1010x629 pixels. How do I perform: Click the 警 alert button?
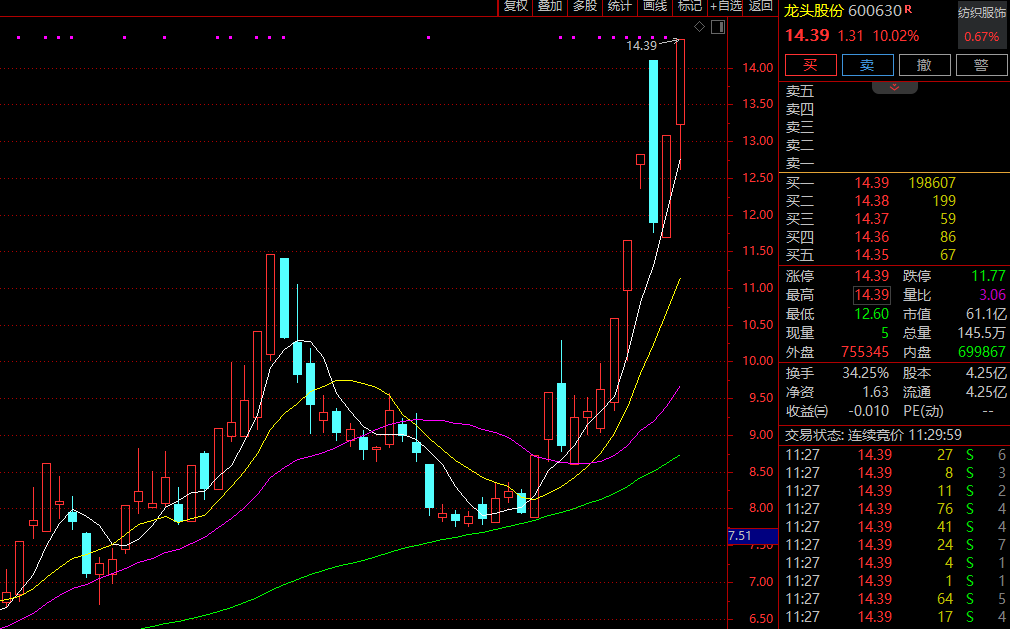coord(982,65)
